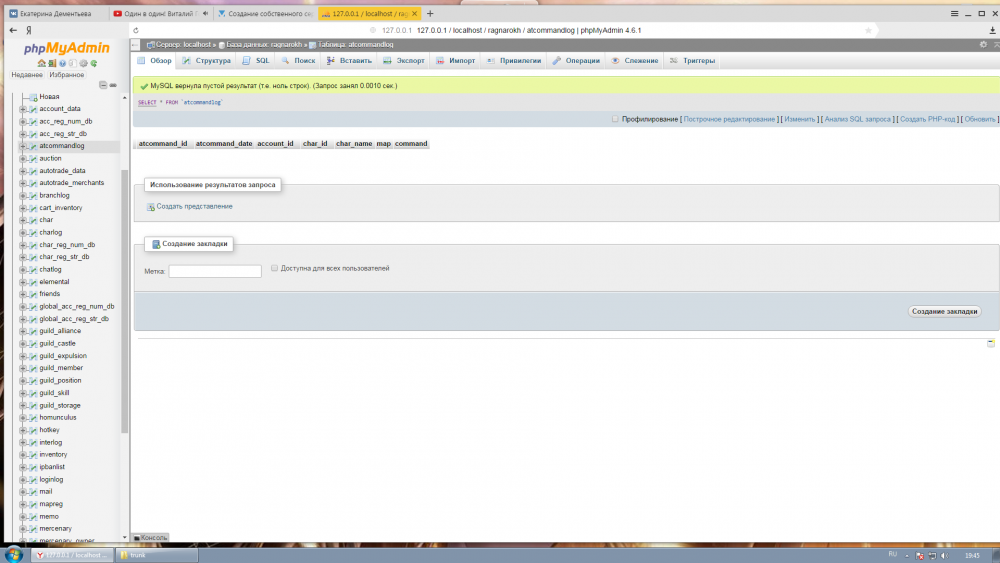Image resolution: width=1000 pixels, height=563 pixels.
Task: Open the 'Экспорт' tab
Action: click(404, 61)
